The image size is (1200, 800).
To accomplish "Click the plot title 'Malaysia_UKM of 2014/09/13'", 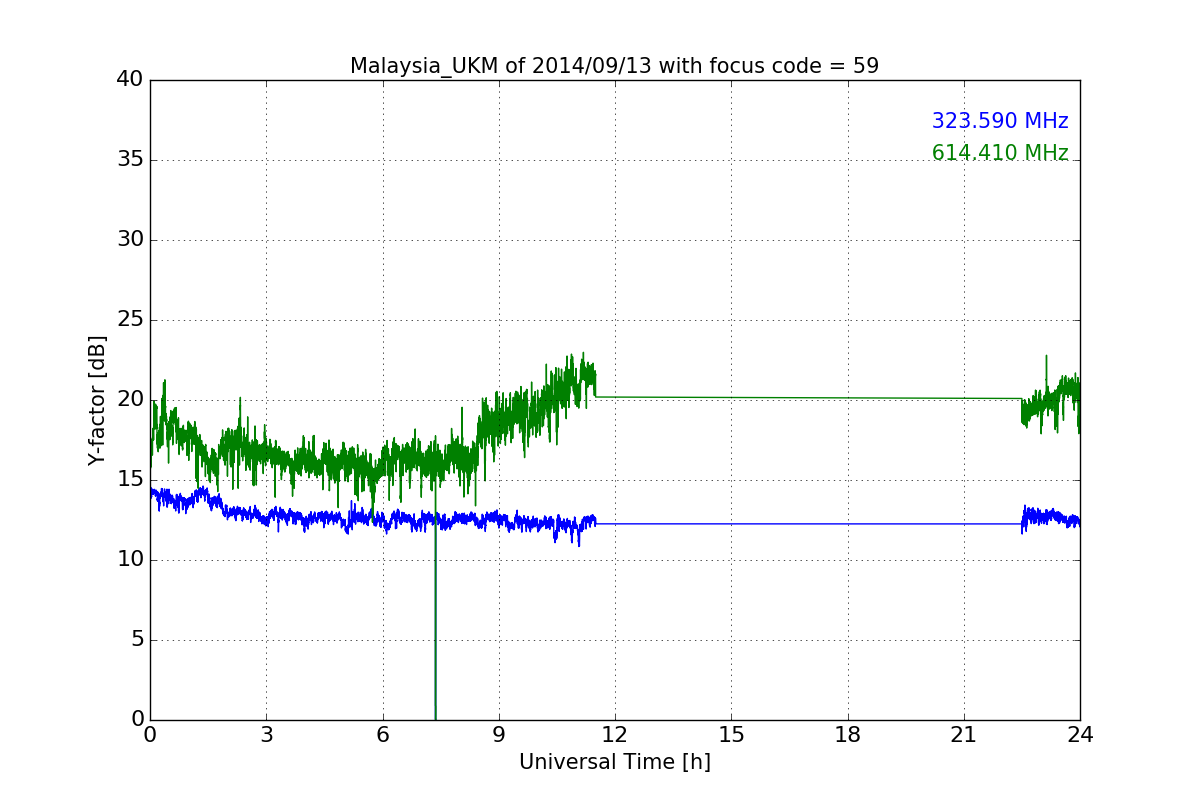I will coord(614,66).
